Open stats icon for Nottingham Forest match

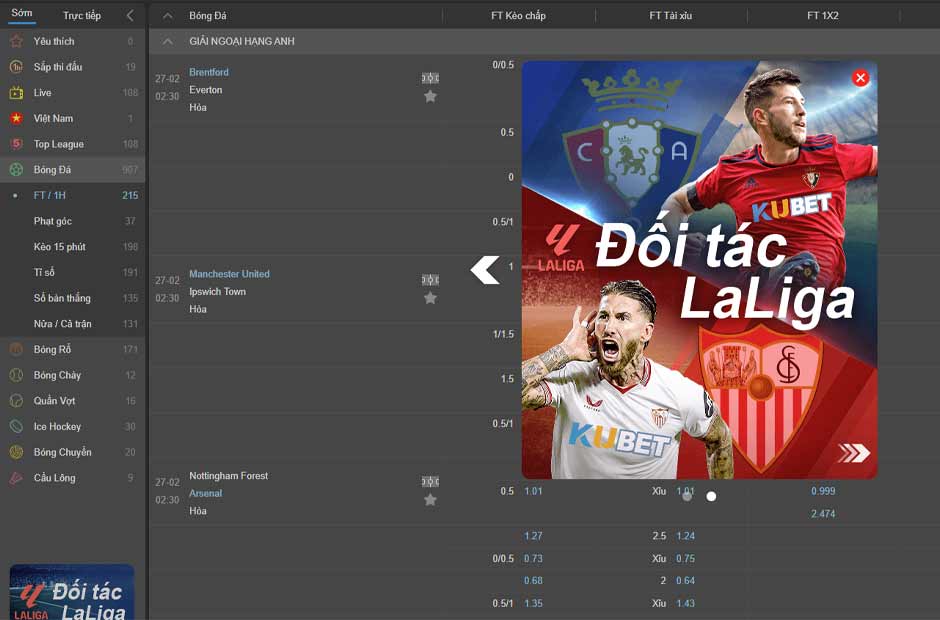[x=430, y=481]
